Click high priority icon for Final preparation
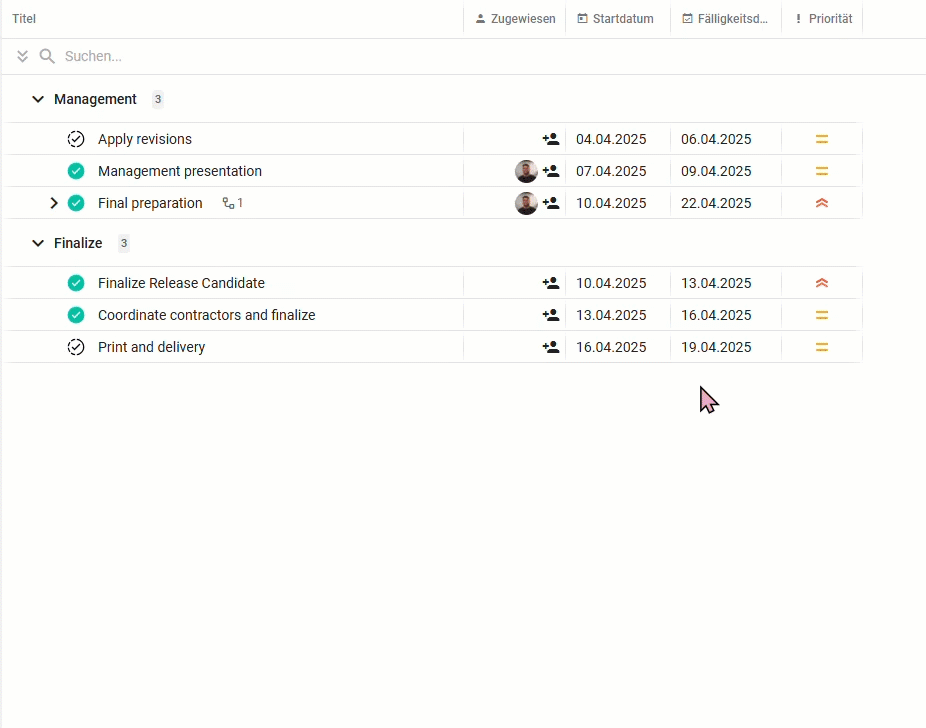Viewport: 926px width, 728px height. coord(821,203)
